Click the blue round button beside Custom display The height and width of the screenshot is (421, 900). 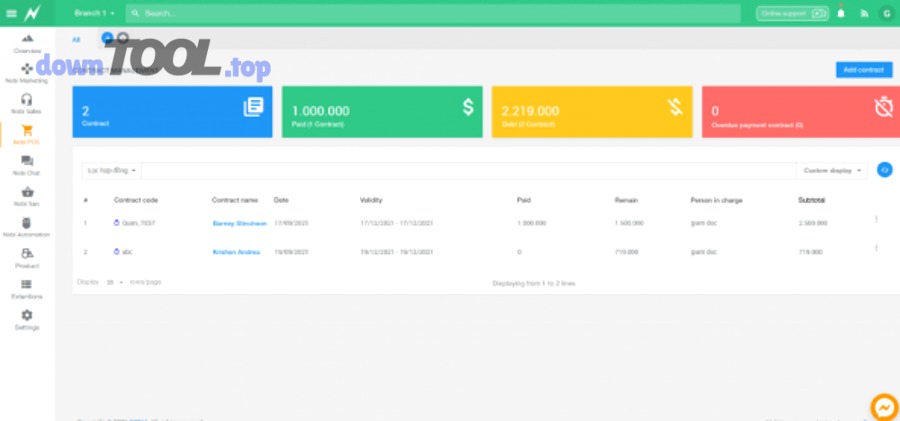coord(884,170)
